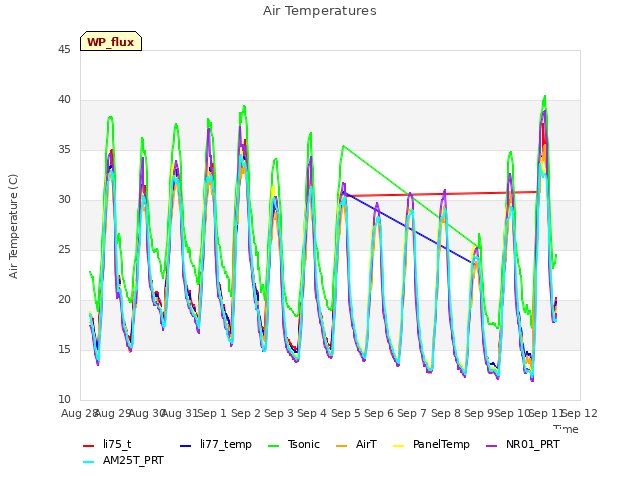
Task: Click the cyan AM25T_PRT legend color marker
Action: (89, 462)
